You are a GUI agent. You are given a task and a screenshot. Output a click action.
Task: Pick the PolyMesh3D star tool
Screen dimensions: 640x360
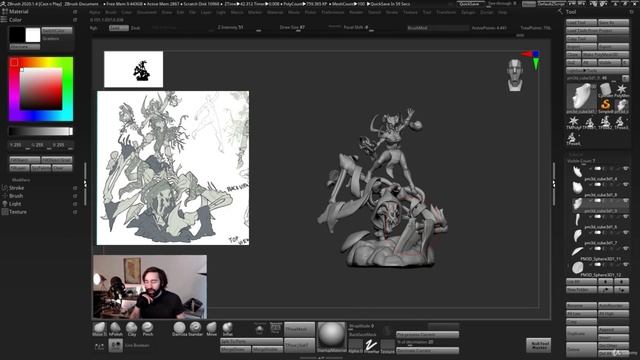622,90
